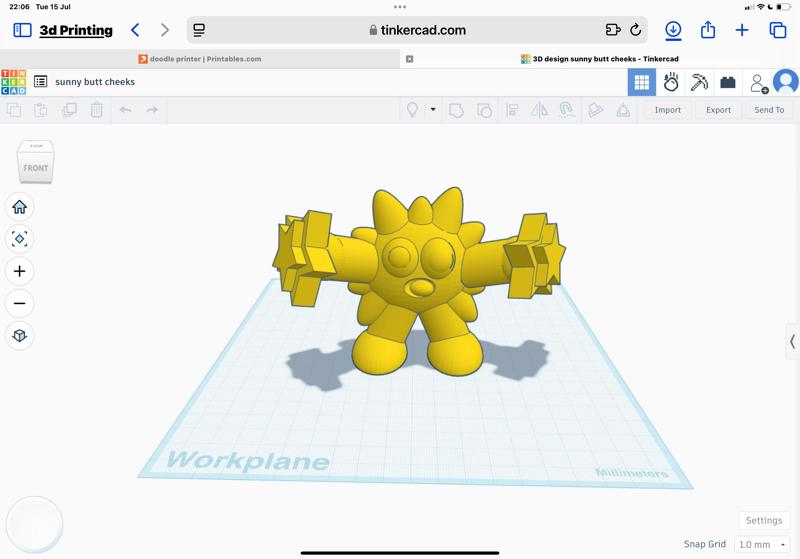
Task: Reset to home view
Action: pyautogui.click(x=19, y=207)
